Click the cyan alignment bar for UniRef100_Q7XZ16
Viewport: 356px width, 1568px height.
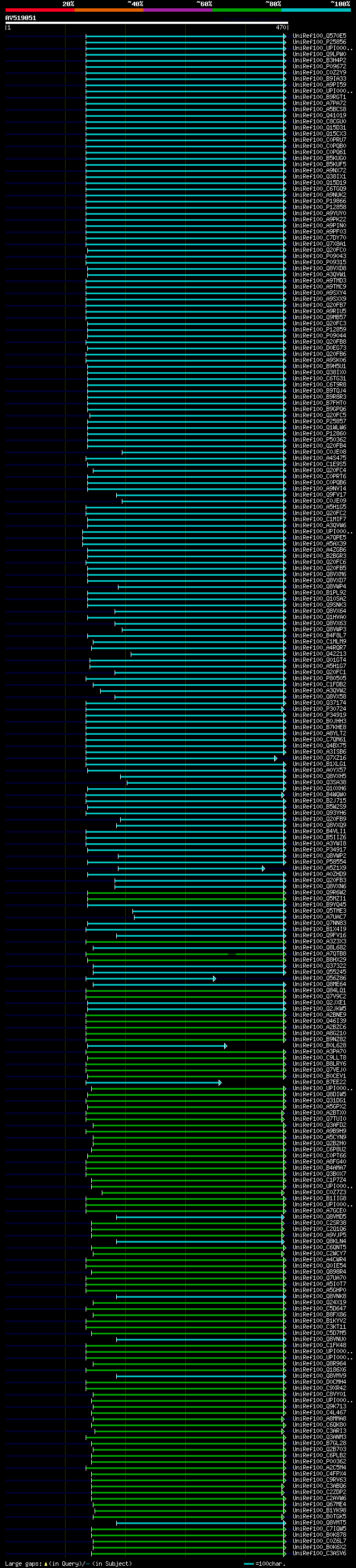181,759
